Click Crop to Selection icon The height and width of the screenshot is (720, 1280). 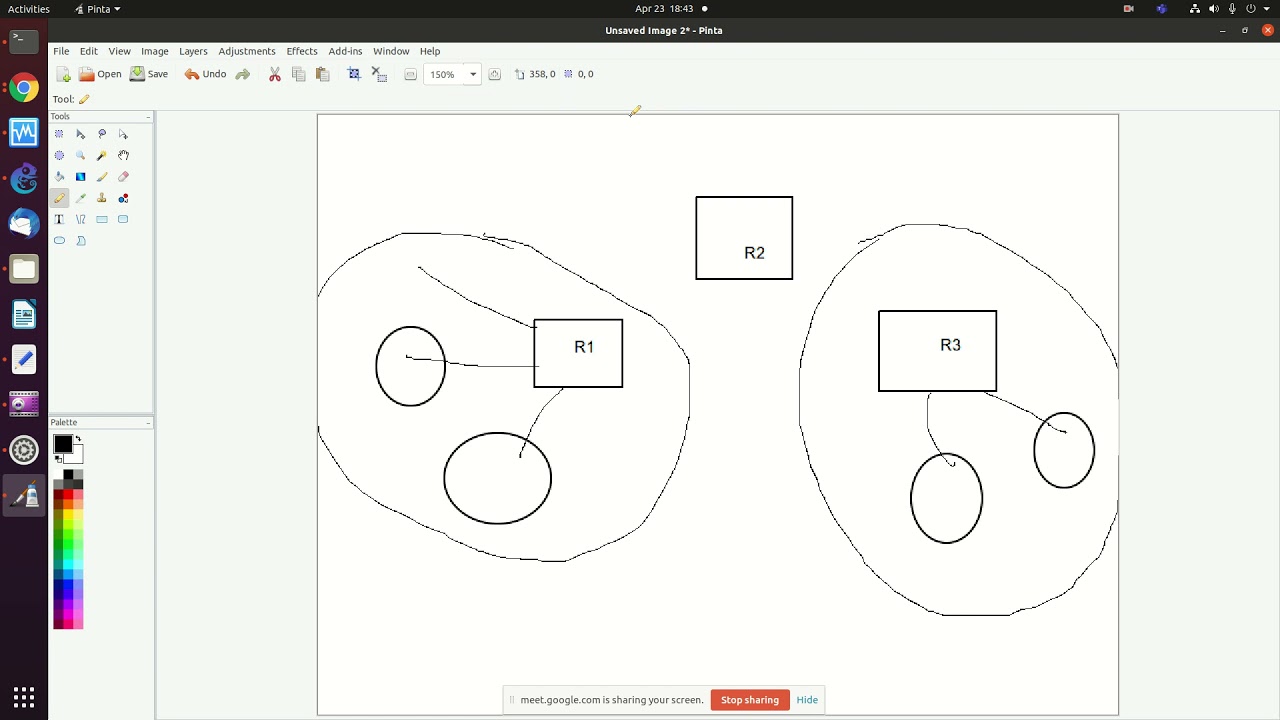point(354,74)
